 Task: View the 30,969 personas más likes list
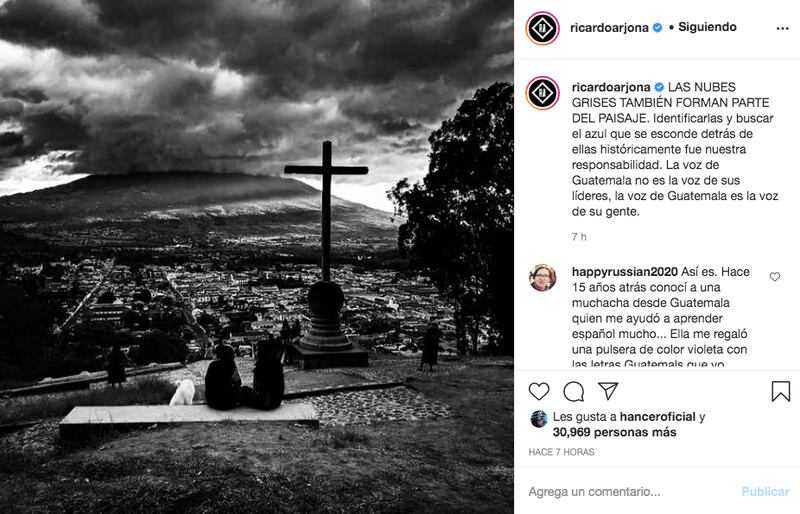614,432
